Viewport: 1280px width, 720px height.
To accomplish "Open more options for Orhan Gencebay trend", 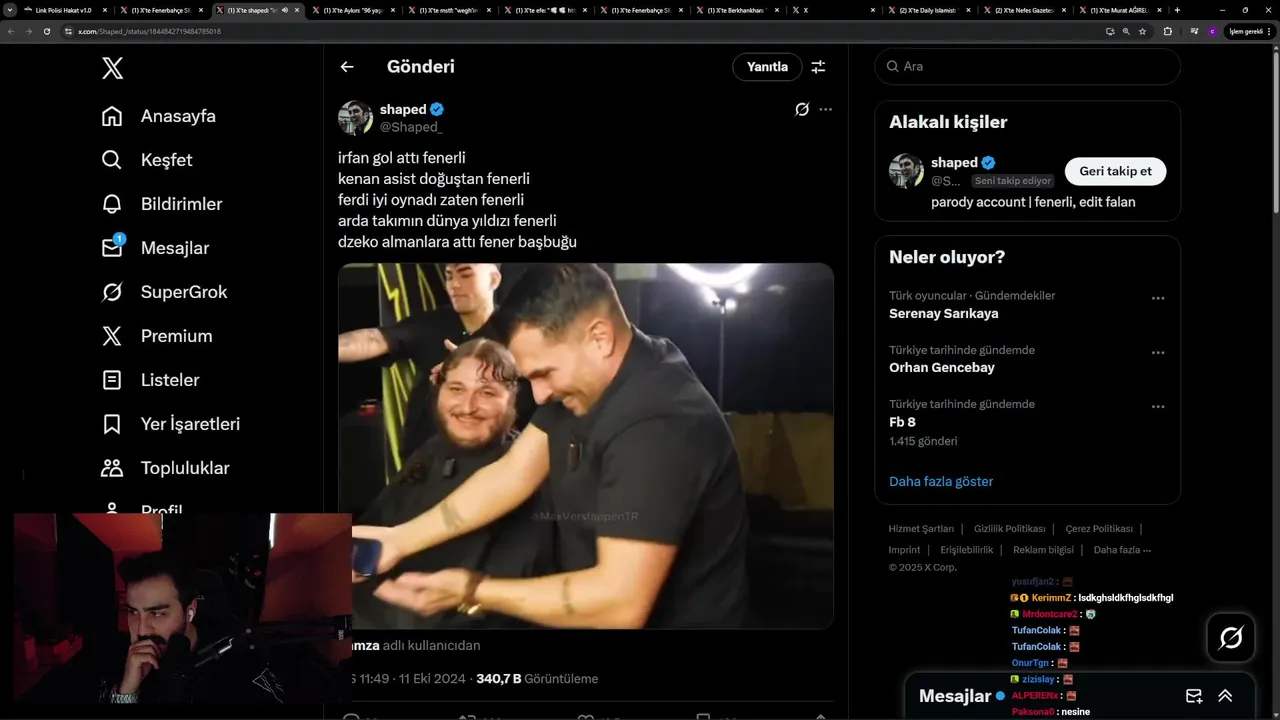I will pos(1158,353).
